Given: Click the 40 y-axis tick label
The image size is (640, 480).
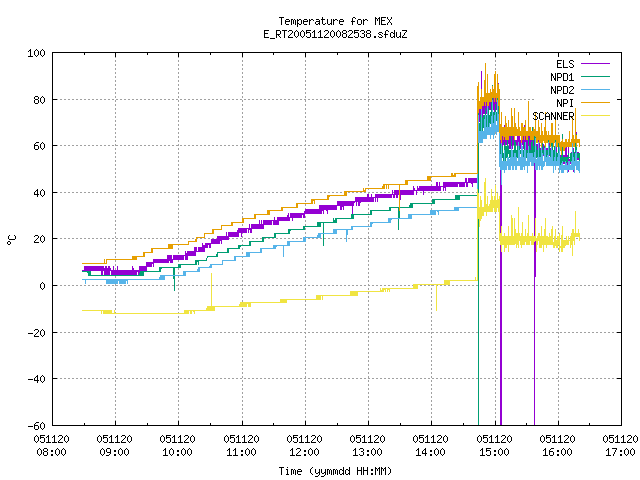Looking at the screenshot, I should pyautogui.click(x=39, y=193).
